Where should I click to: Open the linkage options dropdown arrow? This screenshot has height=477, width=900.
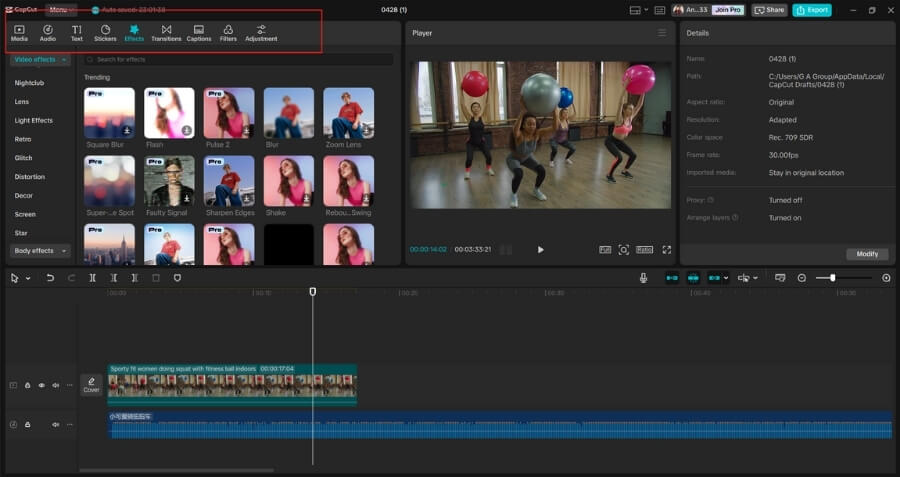(x=726, y=278)
